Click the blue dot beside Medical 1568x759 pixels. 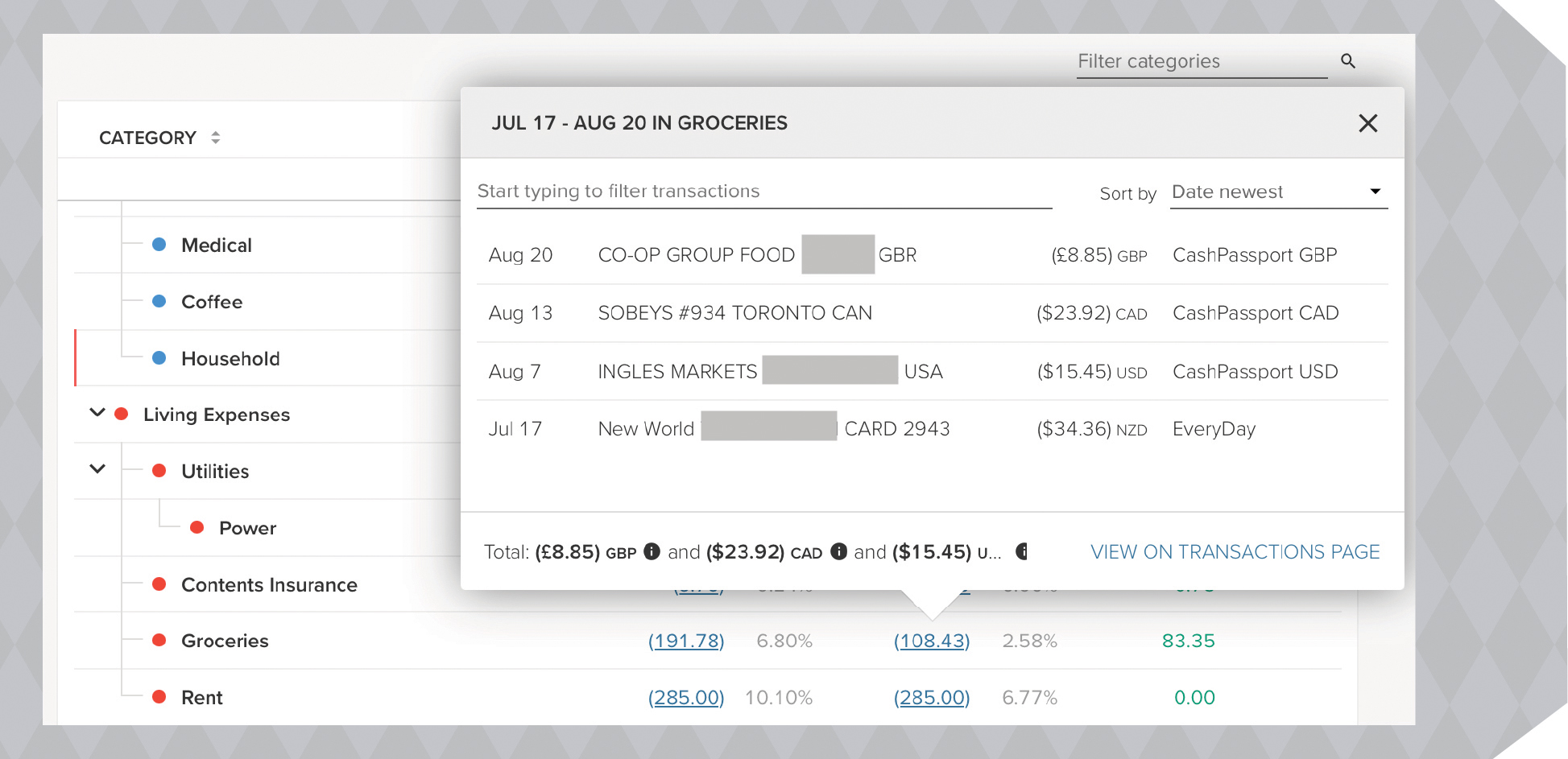click(159, 245)
